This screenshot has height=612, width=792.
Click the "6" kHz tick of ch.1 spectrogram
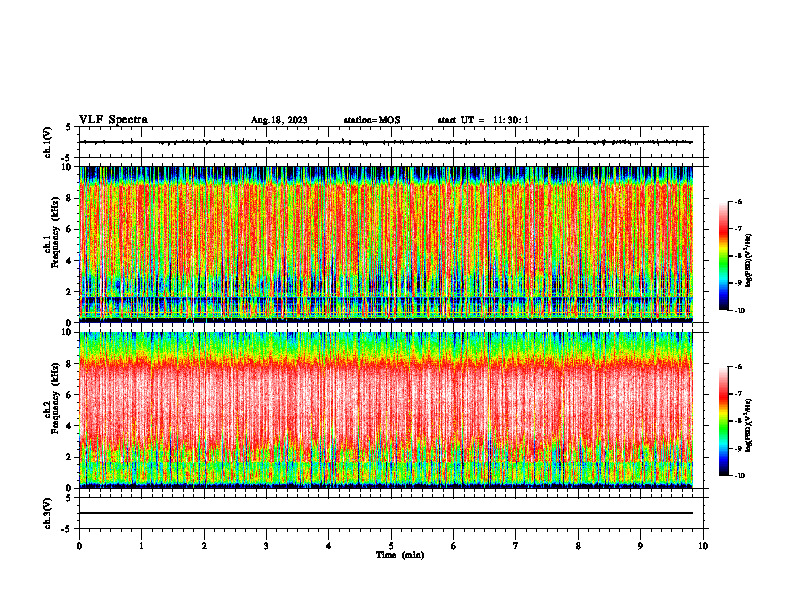pos(70,229)
